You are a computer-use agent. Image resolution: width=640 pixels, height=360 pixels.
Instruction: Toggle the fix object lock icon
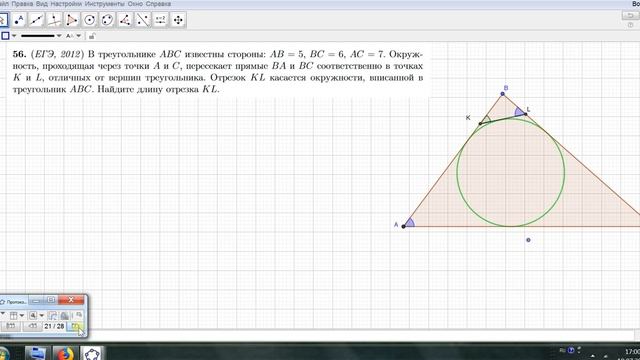pos(92,36)
